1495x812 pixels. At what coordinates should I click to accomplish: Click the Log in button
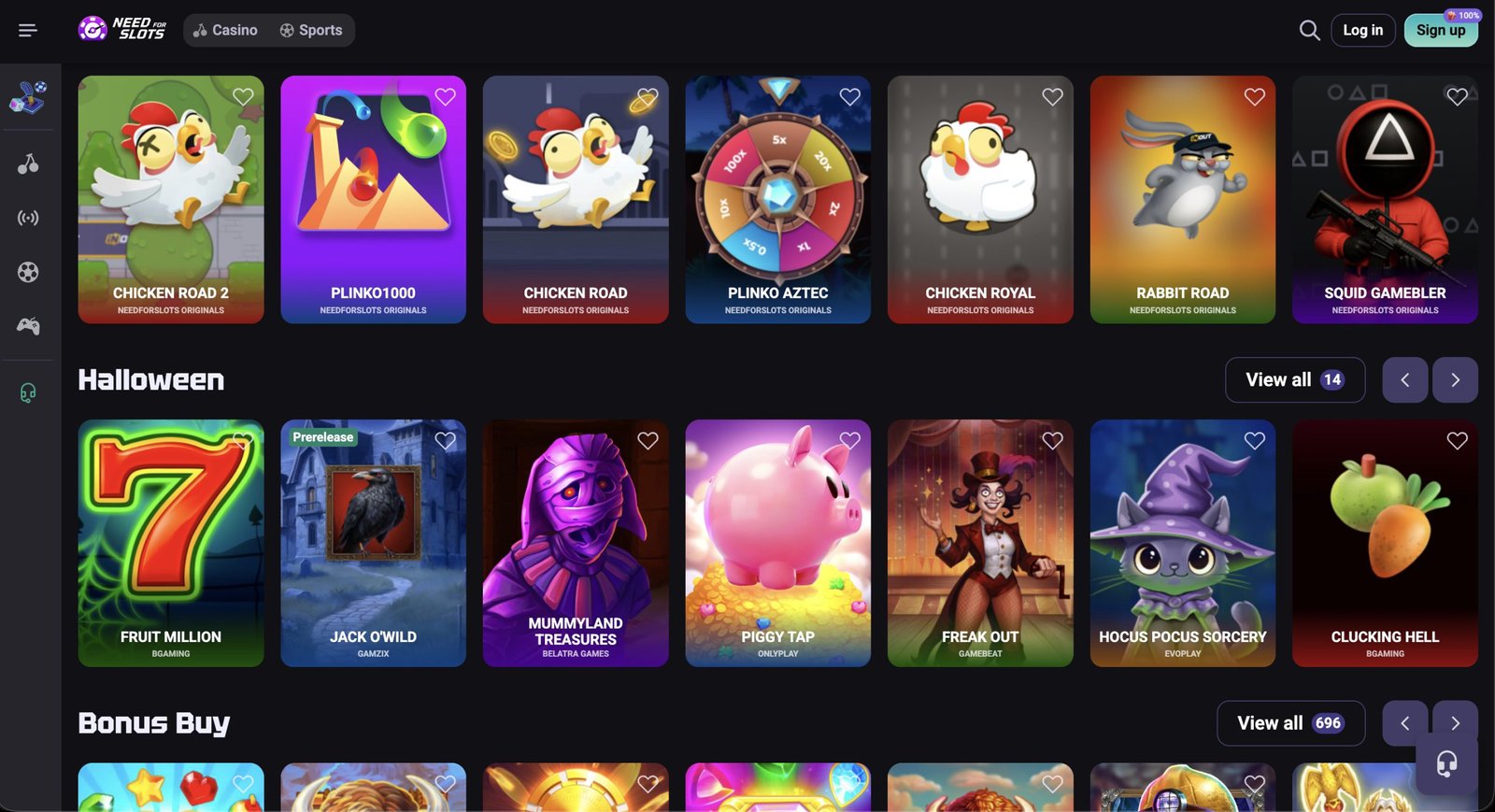[x=1362, y=30]
